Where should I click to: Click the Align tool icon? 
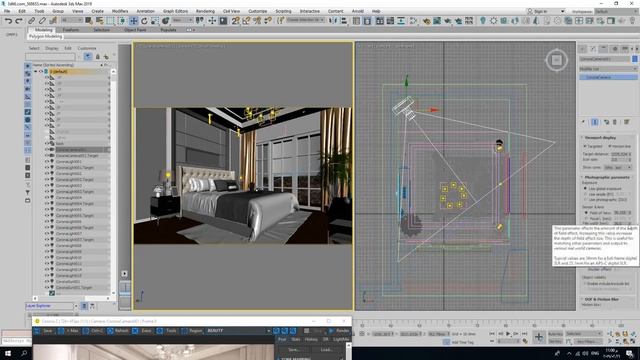343,20
